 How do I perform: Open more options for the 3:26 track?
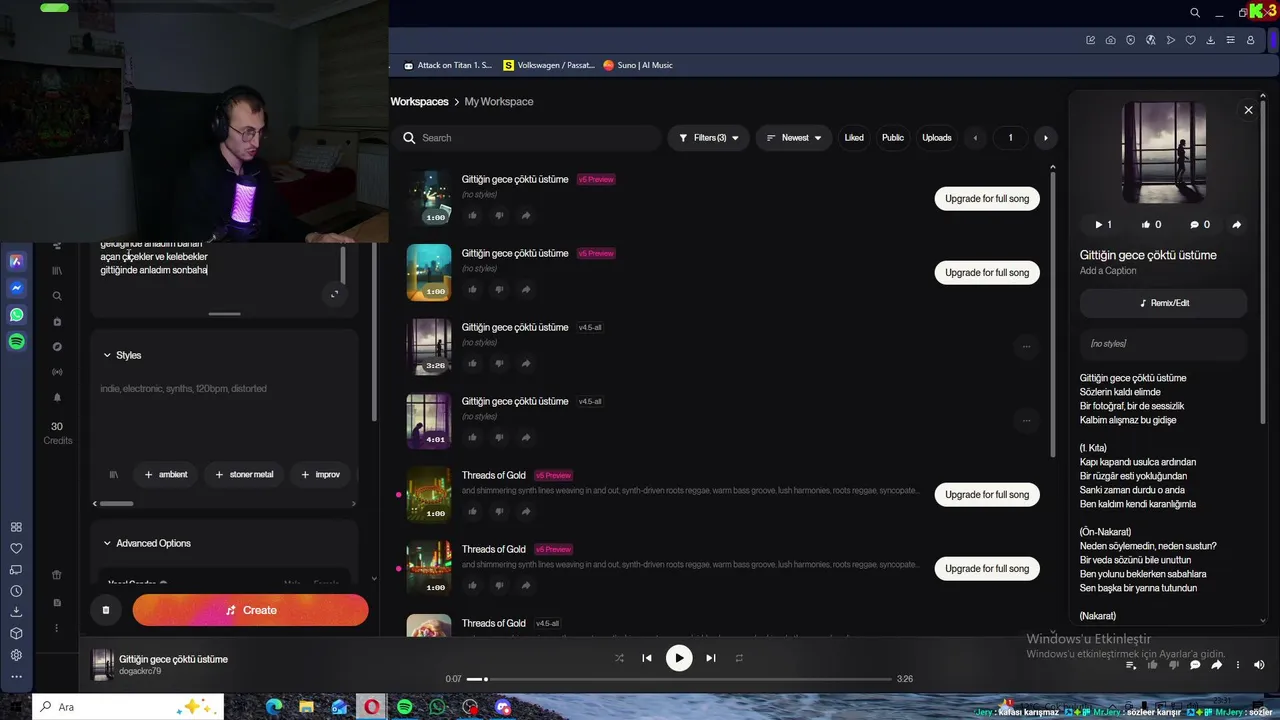coord(1026,347)
